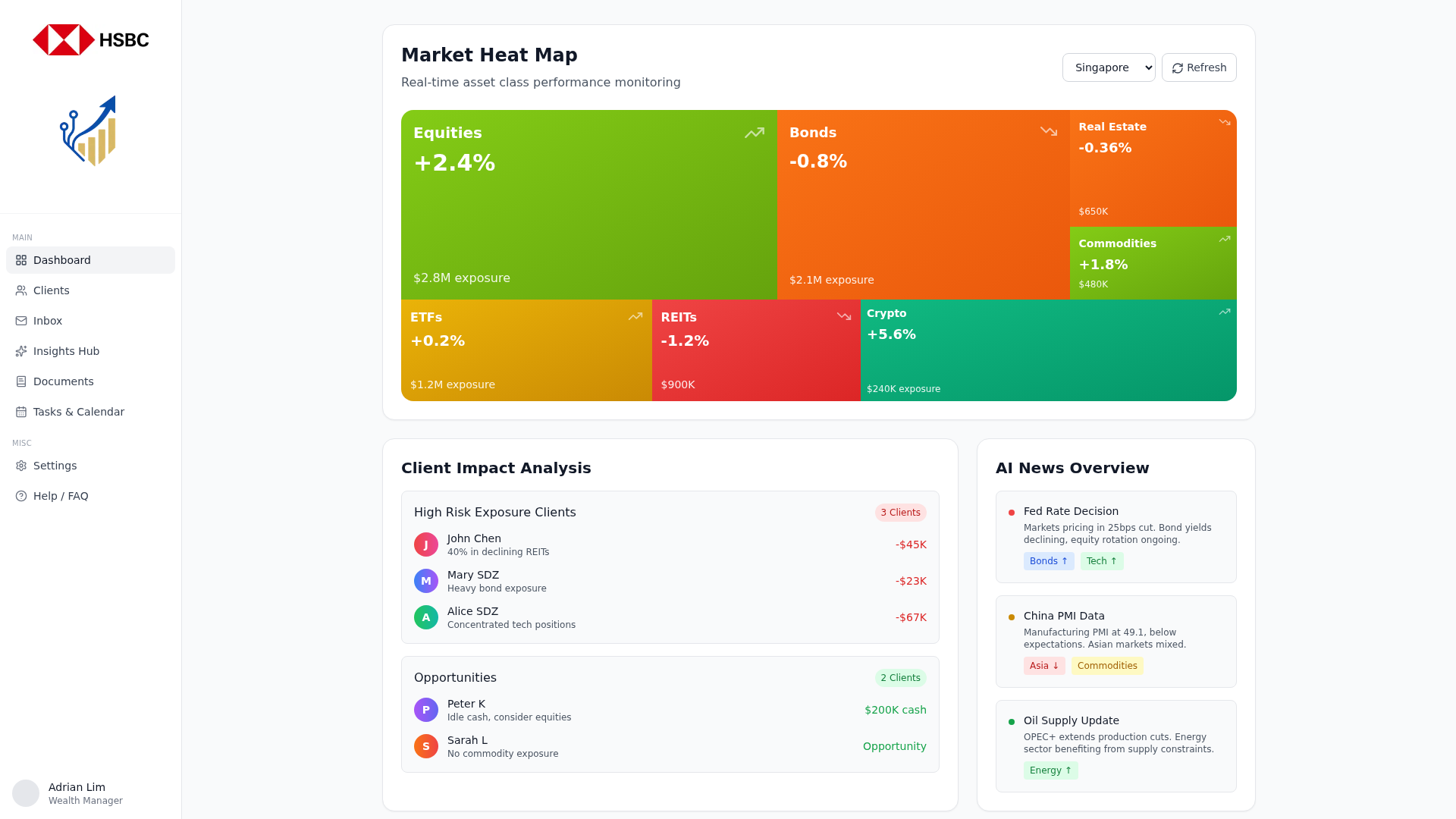Click the Help / FAQ question icon
The height and width of the screenshot is (819, 1456).
[x=21, y=496]
